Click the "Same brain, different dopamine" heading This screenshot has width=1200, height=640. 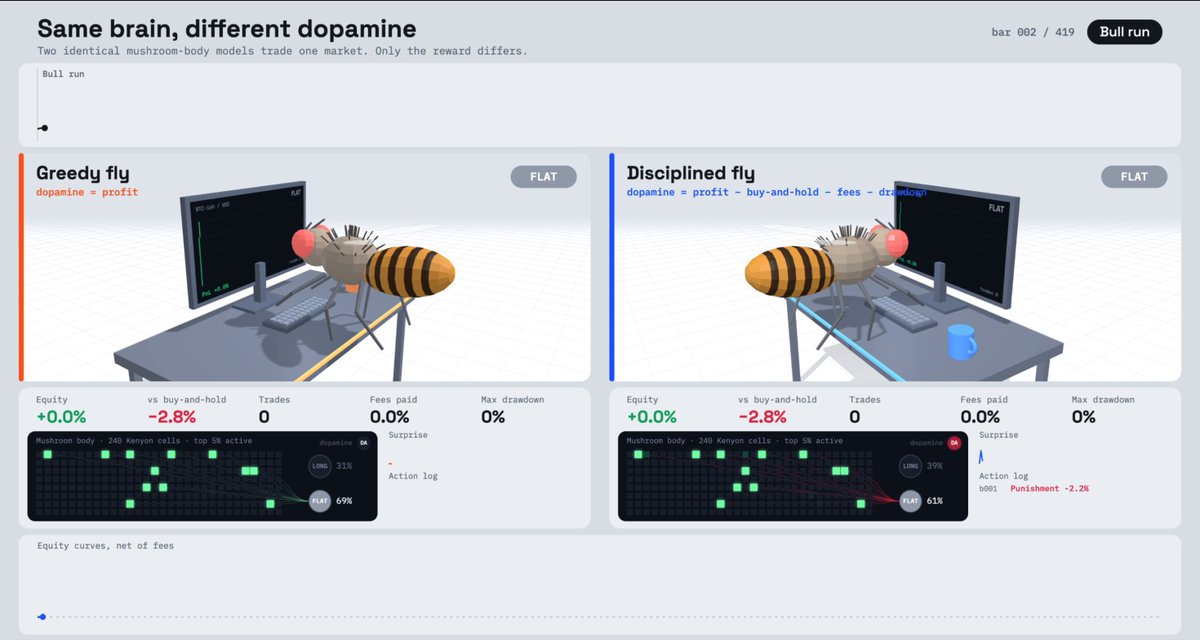(227, 29)
